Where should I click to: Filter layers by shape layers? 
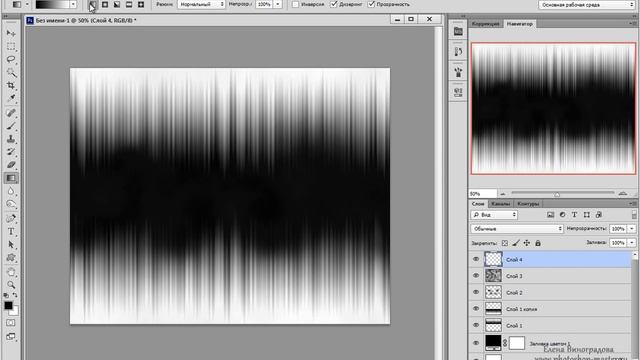click(587, 215)
